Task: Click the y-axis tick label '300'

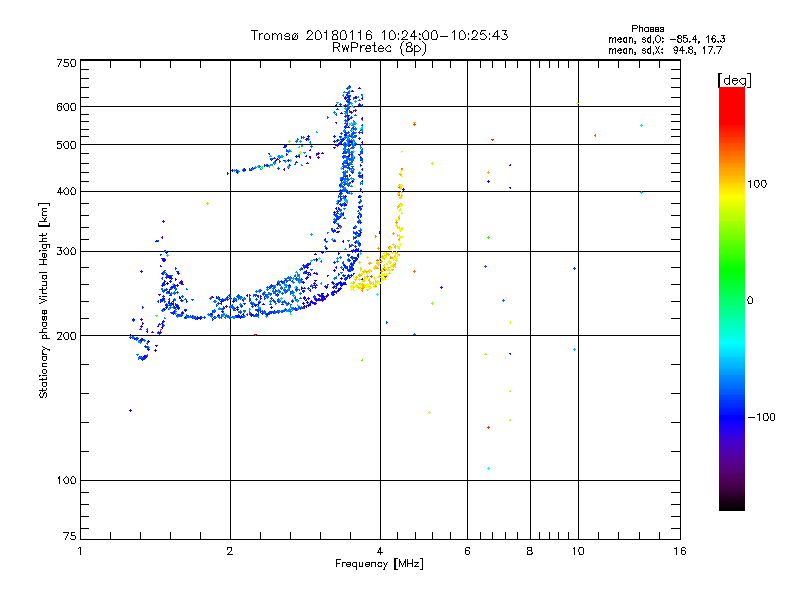Action: [x=66, y=252]
